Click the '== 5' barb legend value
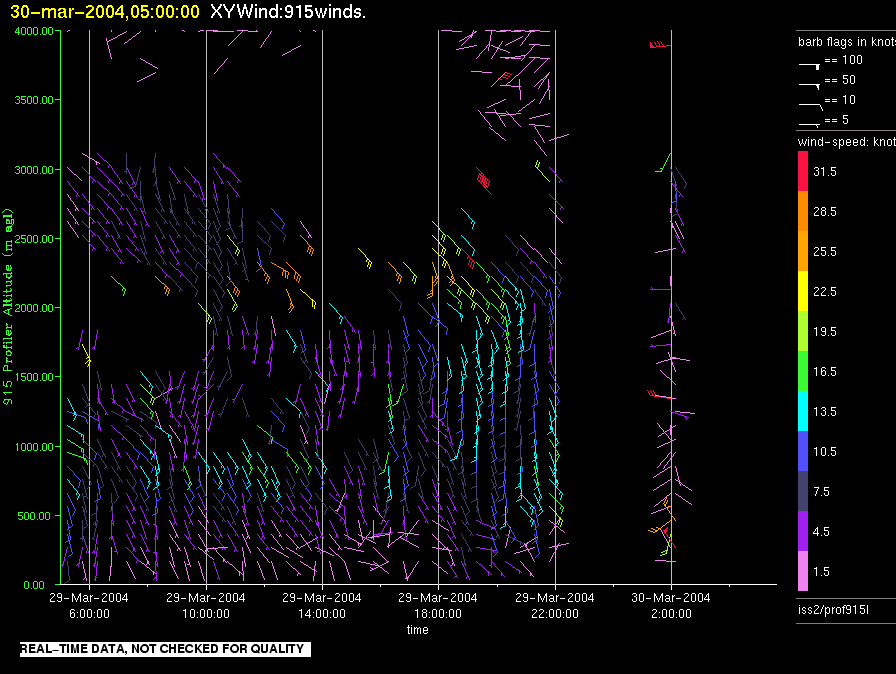Viewport: 896px width, 674px height. point(837,120)
